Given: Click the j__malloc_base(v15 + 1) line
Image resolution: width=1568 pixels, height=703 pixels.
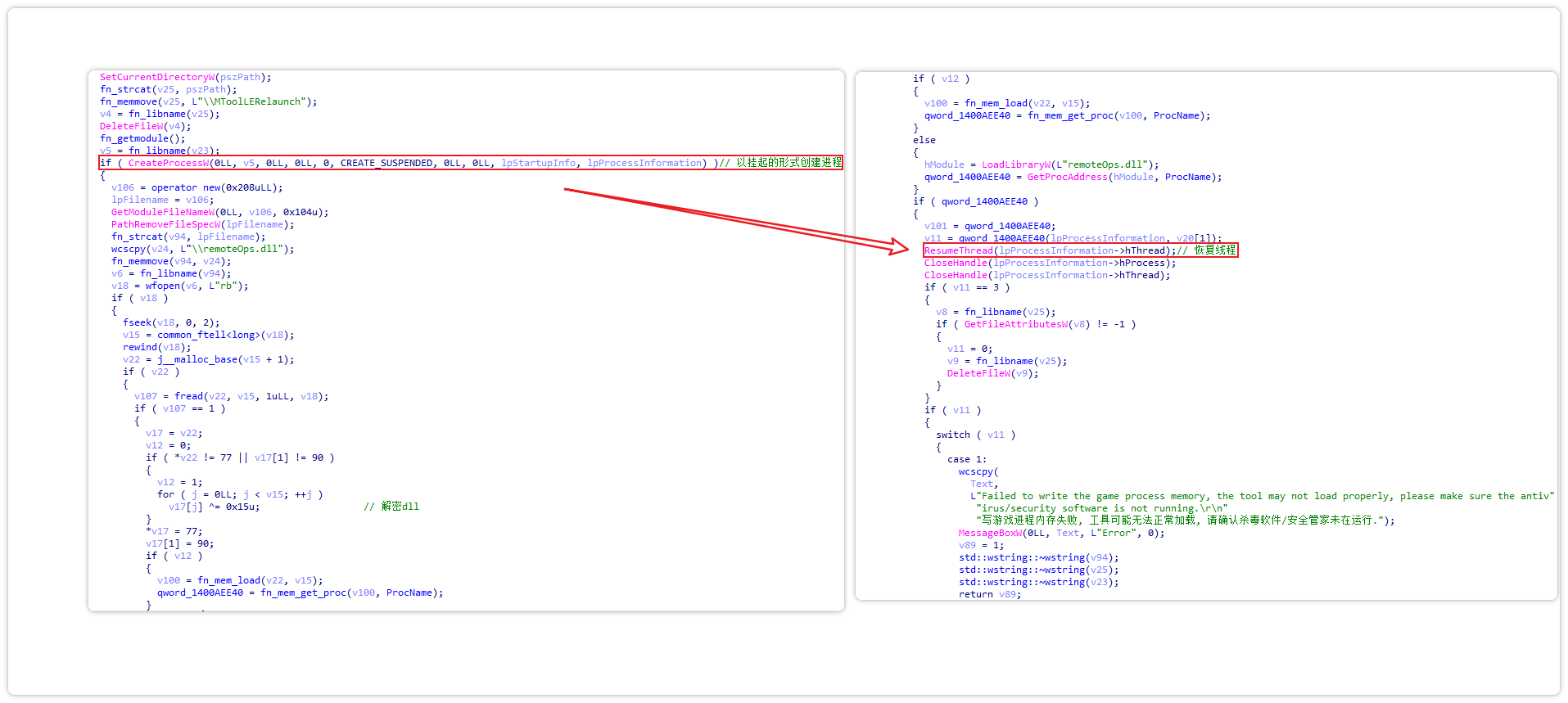Looking at the screenshot, I should pyautogui.click(x=208, y=359).
